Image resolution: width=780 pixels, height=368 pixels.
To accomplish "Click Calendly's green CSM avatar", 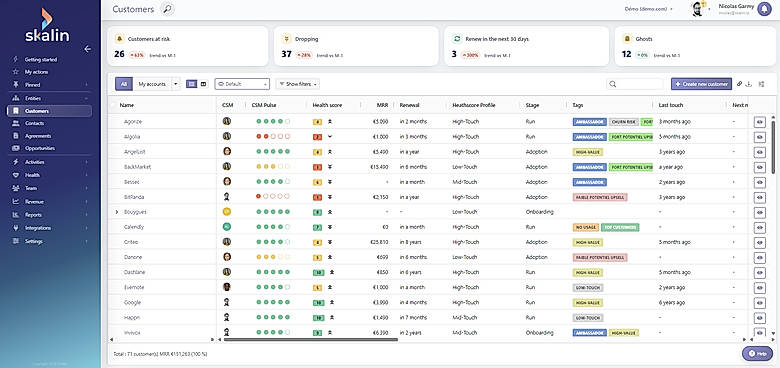I will click(227, 227).
